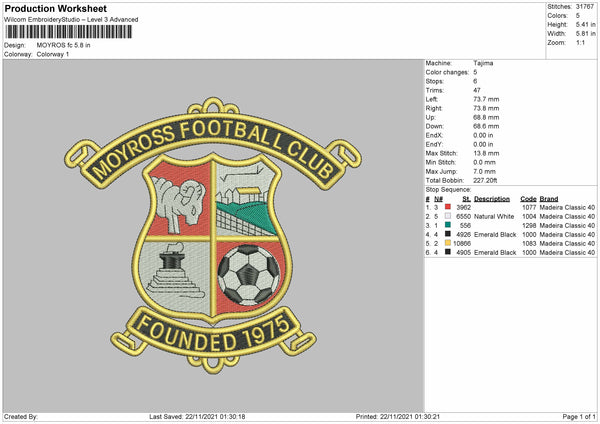Click the yellow thread swatch with 10866 stitches
This screenshot has height=424, width=600.
[x=448, y=243]
